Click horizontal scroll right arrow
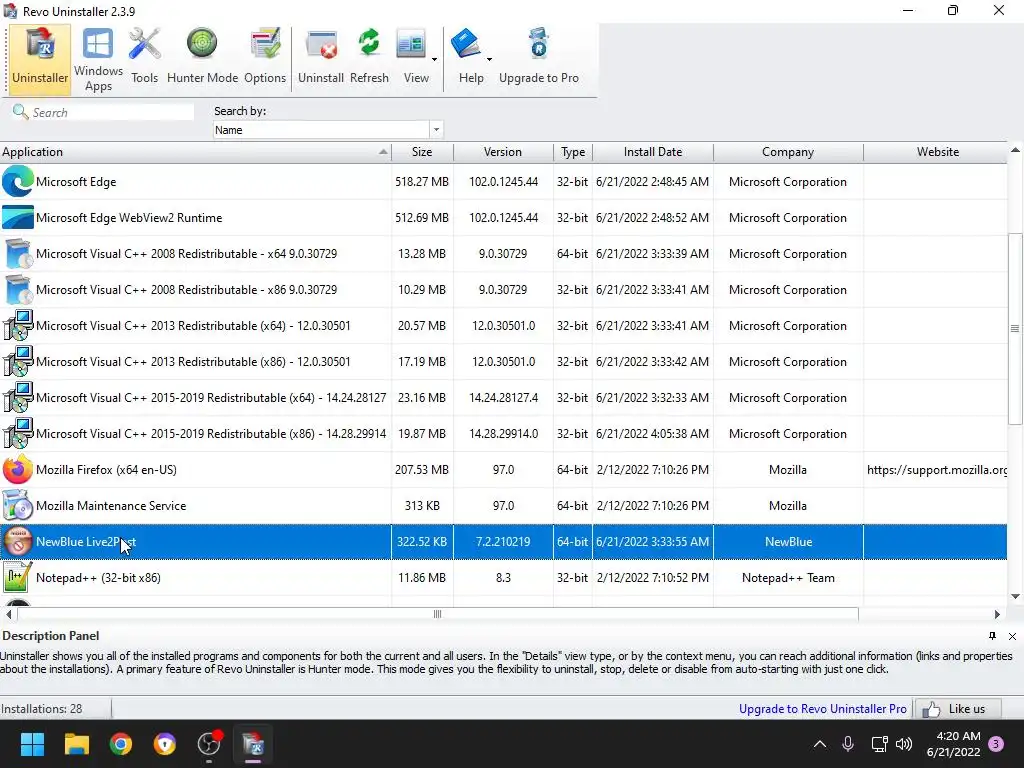 click(997, 614)
